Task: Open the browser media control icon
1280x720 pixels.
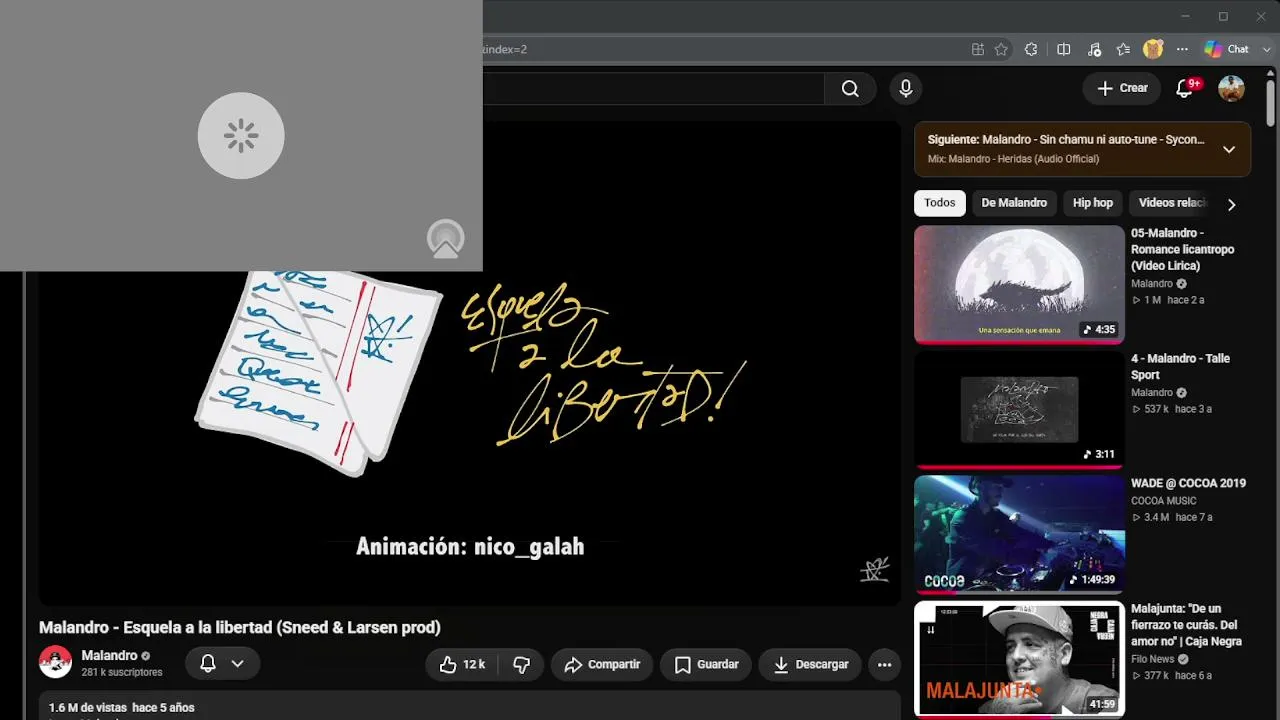Action: coord(1094,49)
